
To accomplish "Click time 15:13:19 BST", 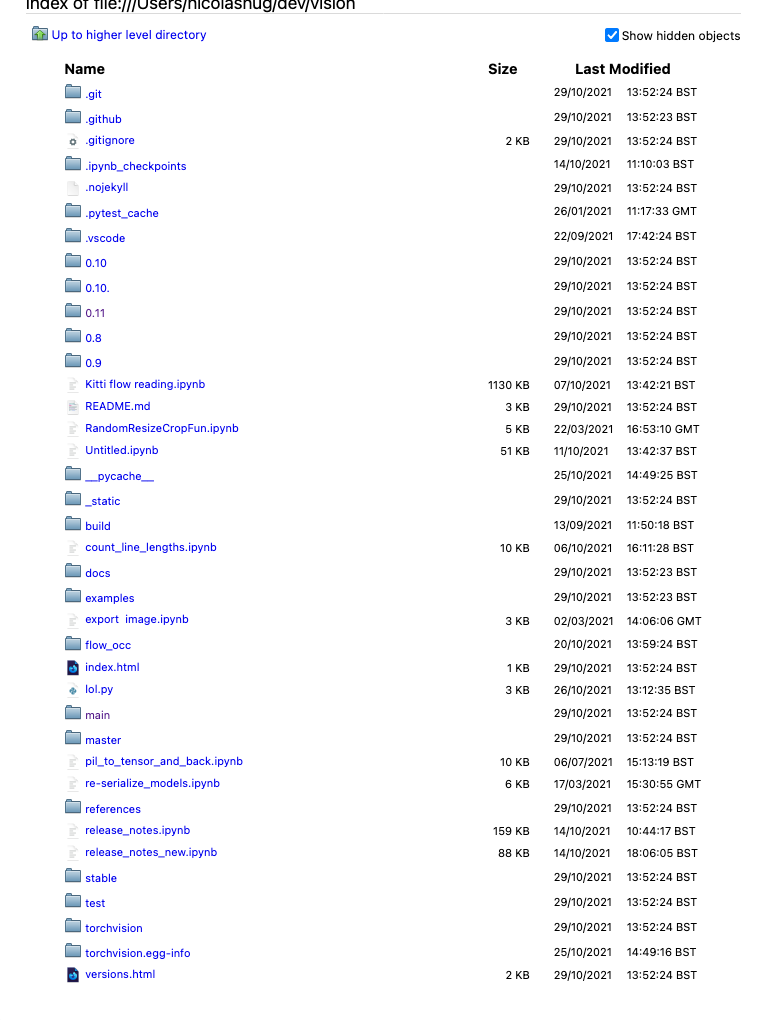I will pyautogui.click(x=660, y=762).
